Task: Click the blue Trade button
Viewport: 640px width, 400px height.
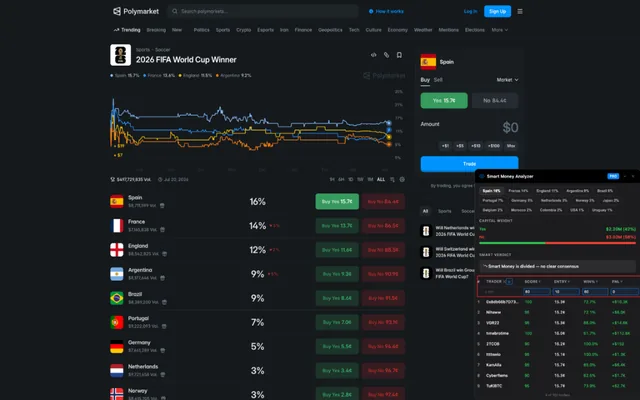Action: point(469,164)
